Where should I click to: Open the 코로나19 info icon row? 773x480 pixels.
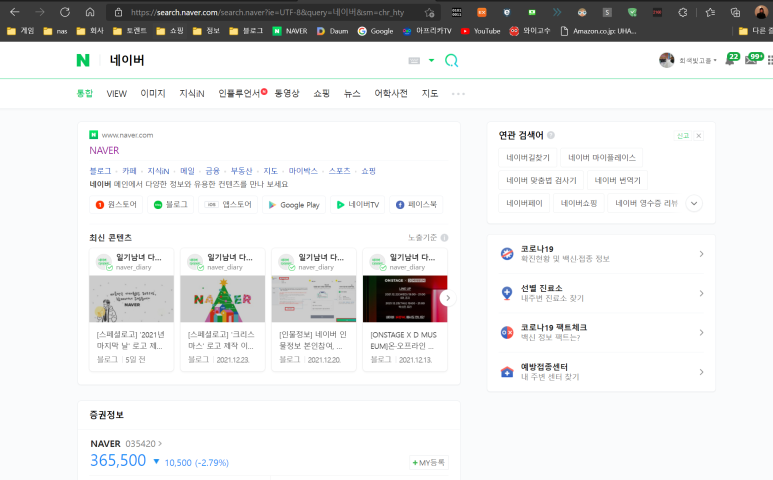(601, 254)
